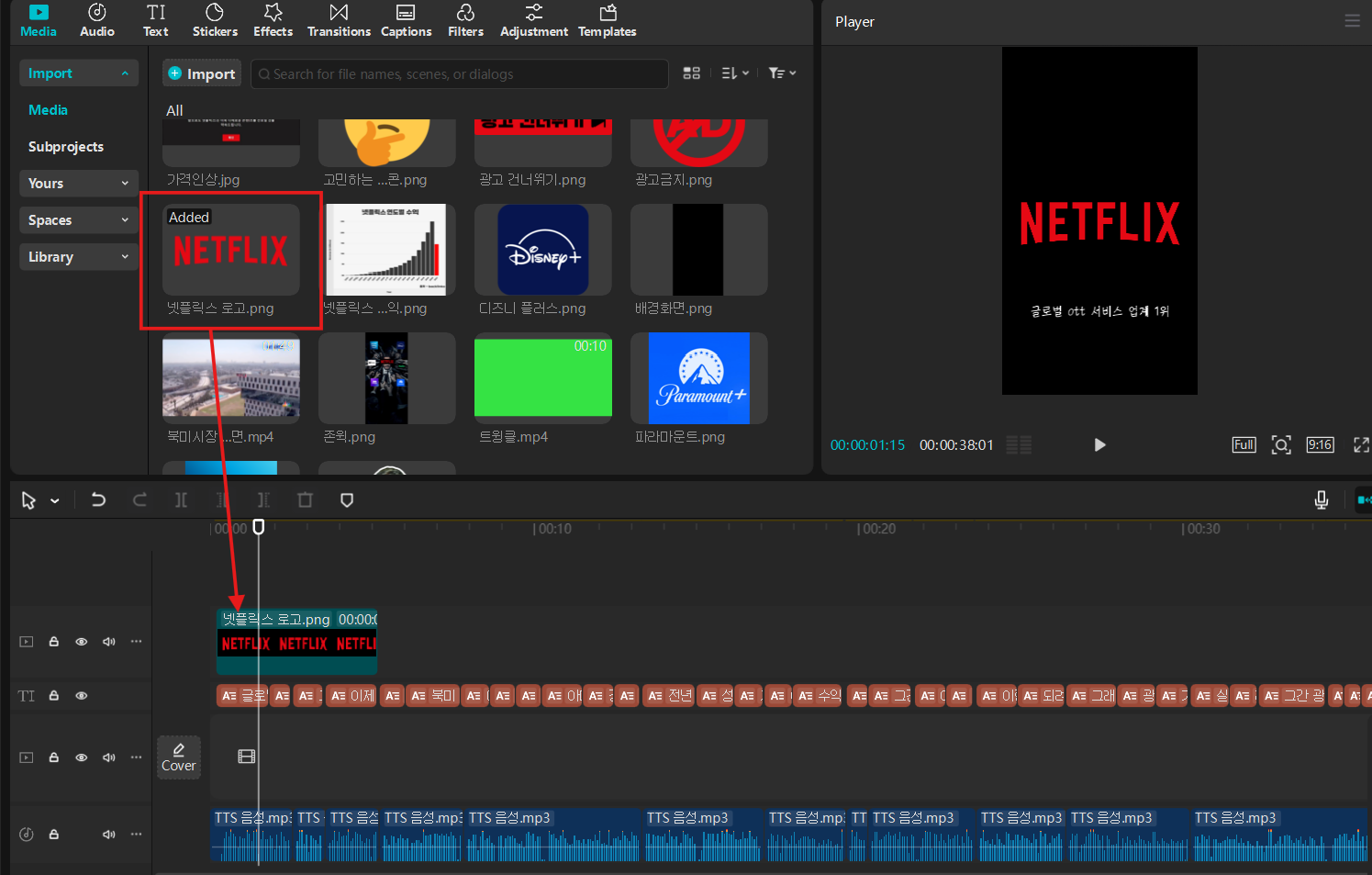The image size is (1372, 875).
Task: Lock the main video track
Action: [54, 757]
